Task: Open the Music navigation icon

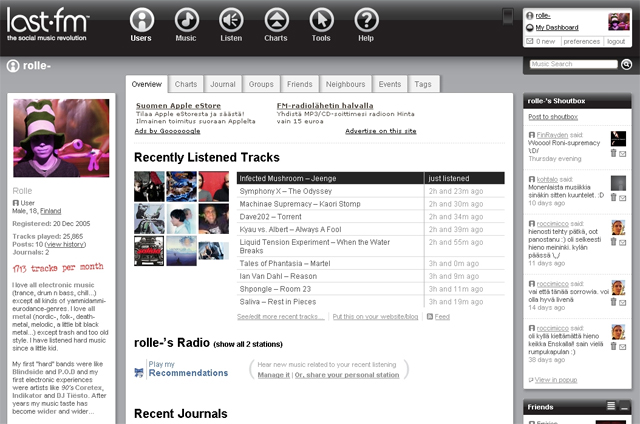Action: coord(187,20)
